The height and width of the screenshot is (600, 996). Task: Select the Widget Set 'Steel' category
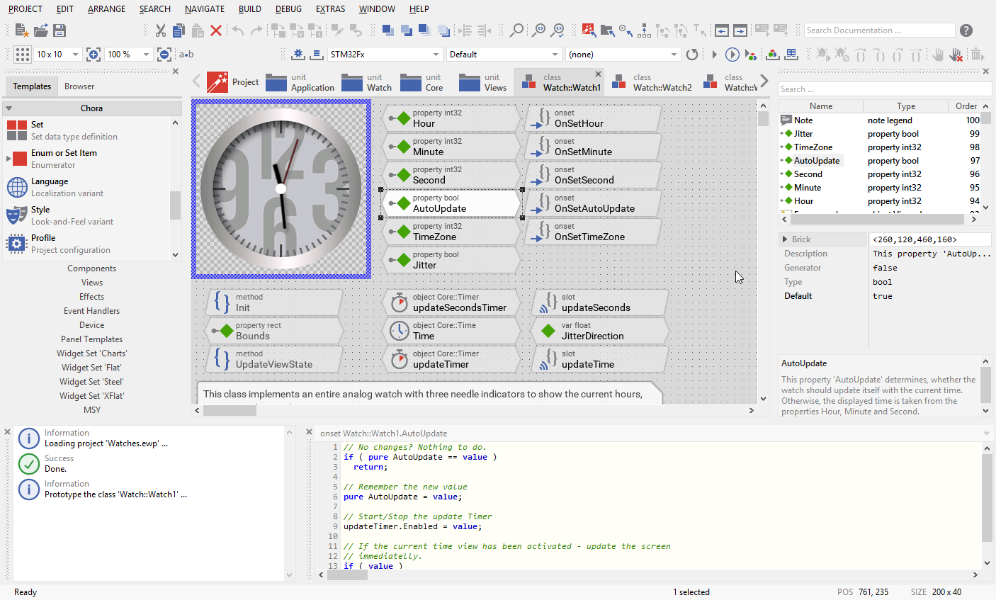(92, 381)
